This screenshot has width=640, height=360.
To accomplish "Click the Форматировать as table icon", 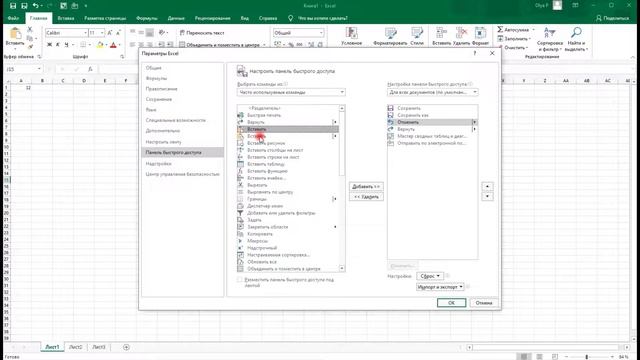I will (390, 33).
